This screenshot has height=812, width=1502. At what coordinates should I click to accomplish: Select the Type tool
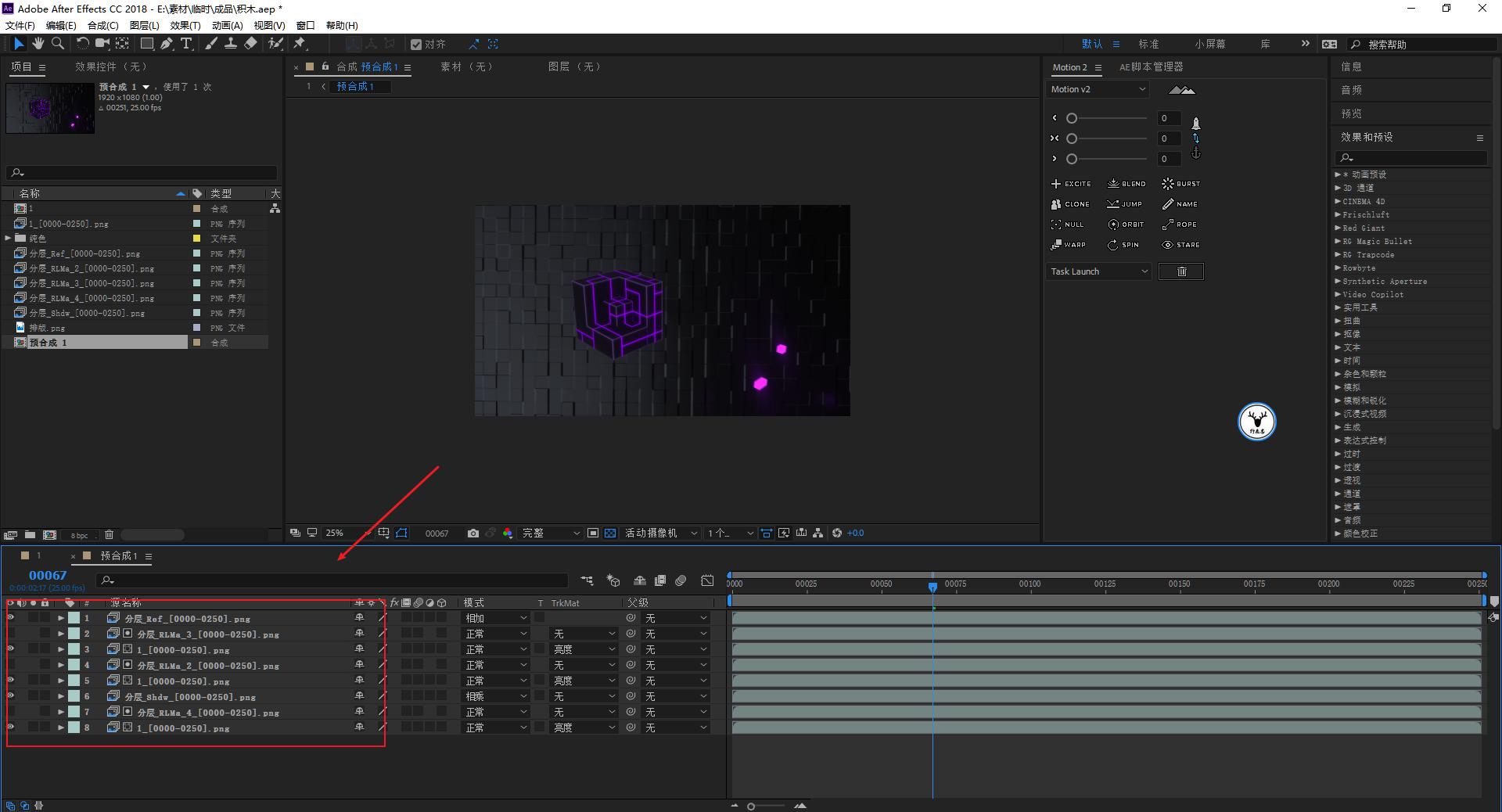185,44
